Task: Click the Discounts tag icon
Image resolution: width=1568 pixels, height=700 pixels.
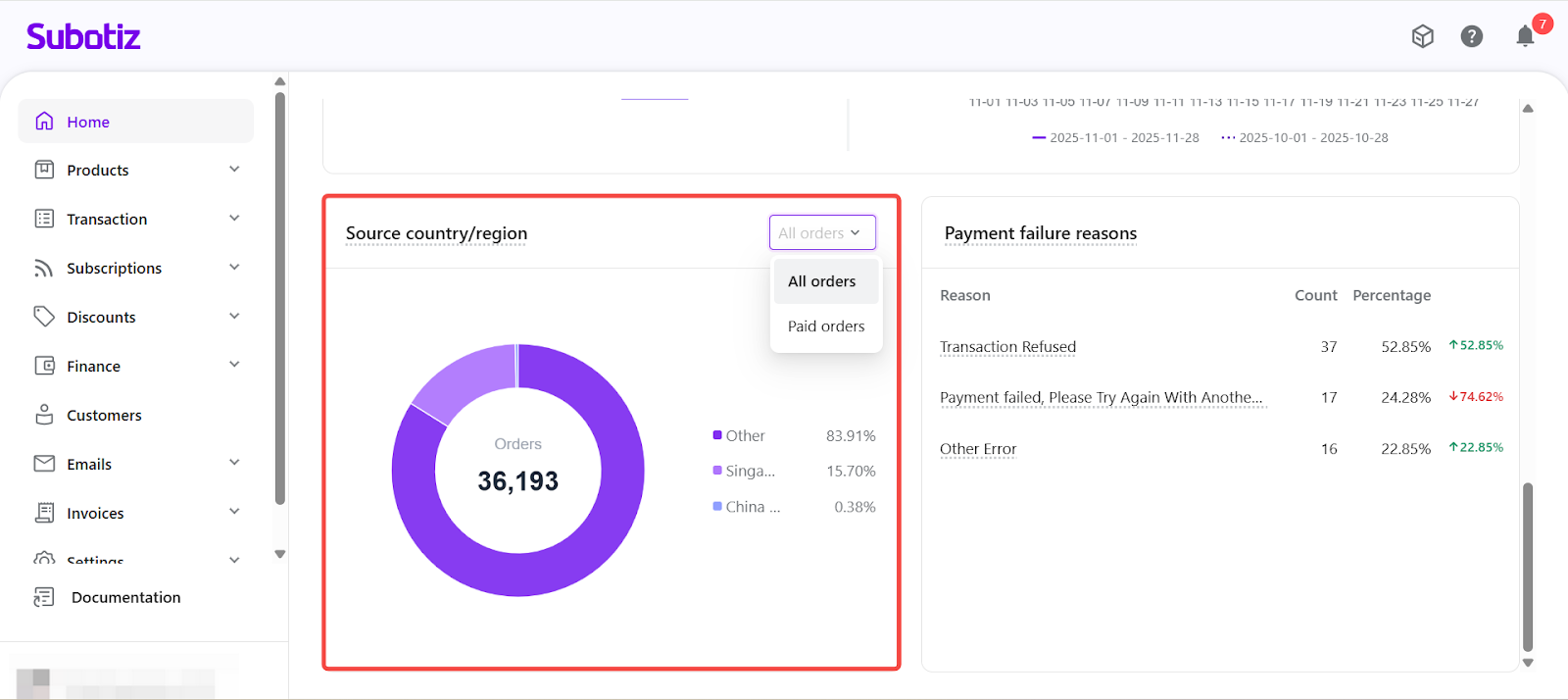Action: coord(44,317)
